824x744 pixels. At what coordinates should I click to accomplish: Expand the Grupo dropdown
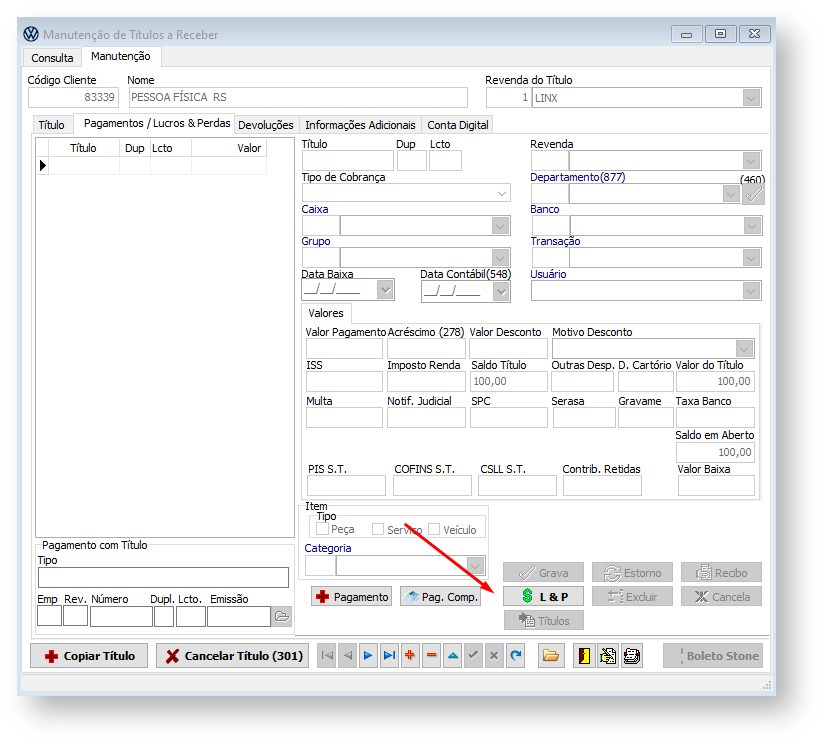pos(500,258)
